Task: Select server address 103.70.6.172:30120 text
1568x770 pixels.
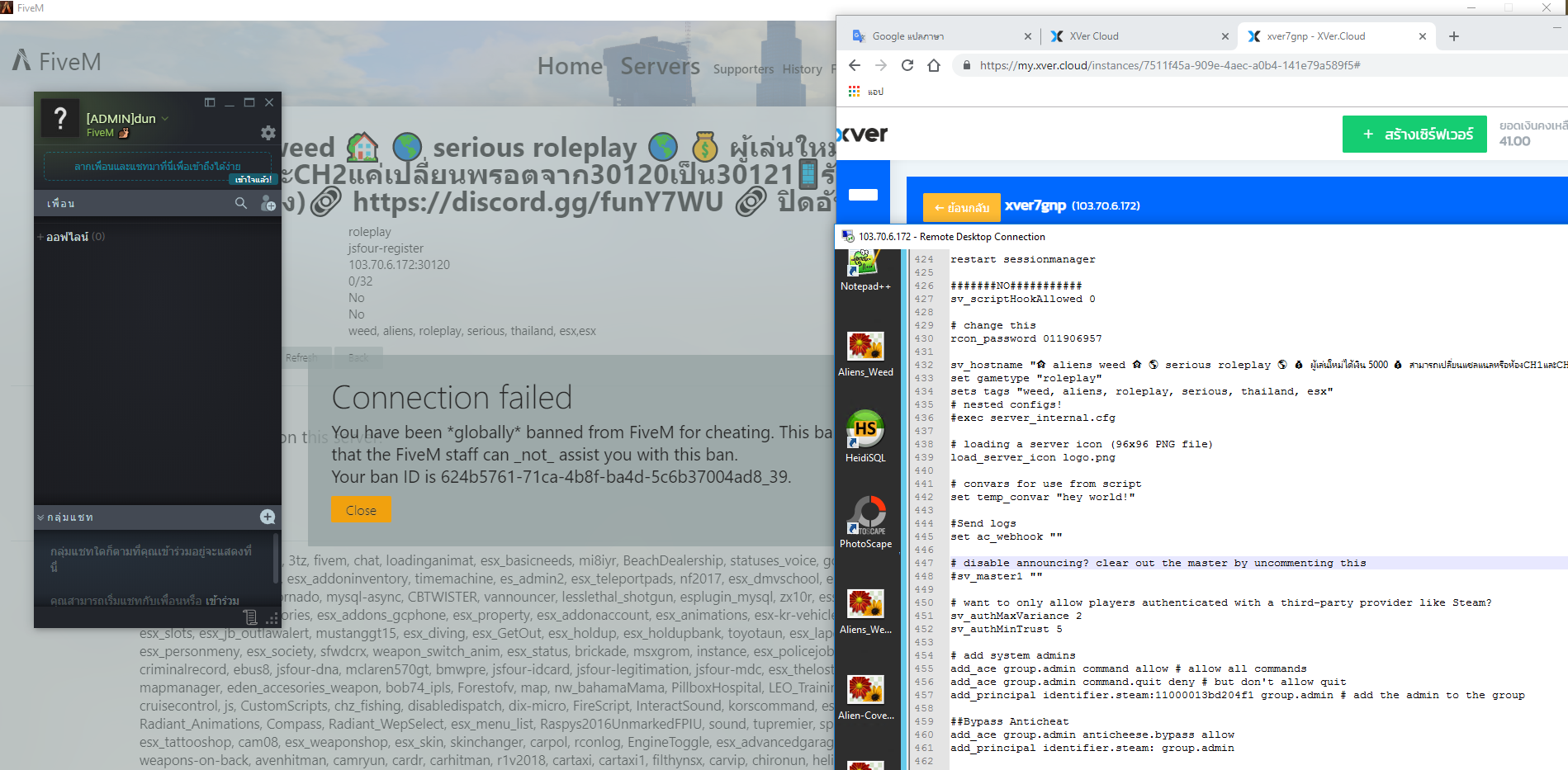Action: tap(399, 265)
